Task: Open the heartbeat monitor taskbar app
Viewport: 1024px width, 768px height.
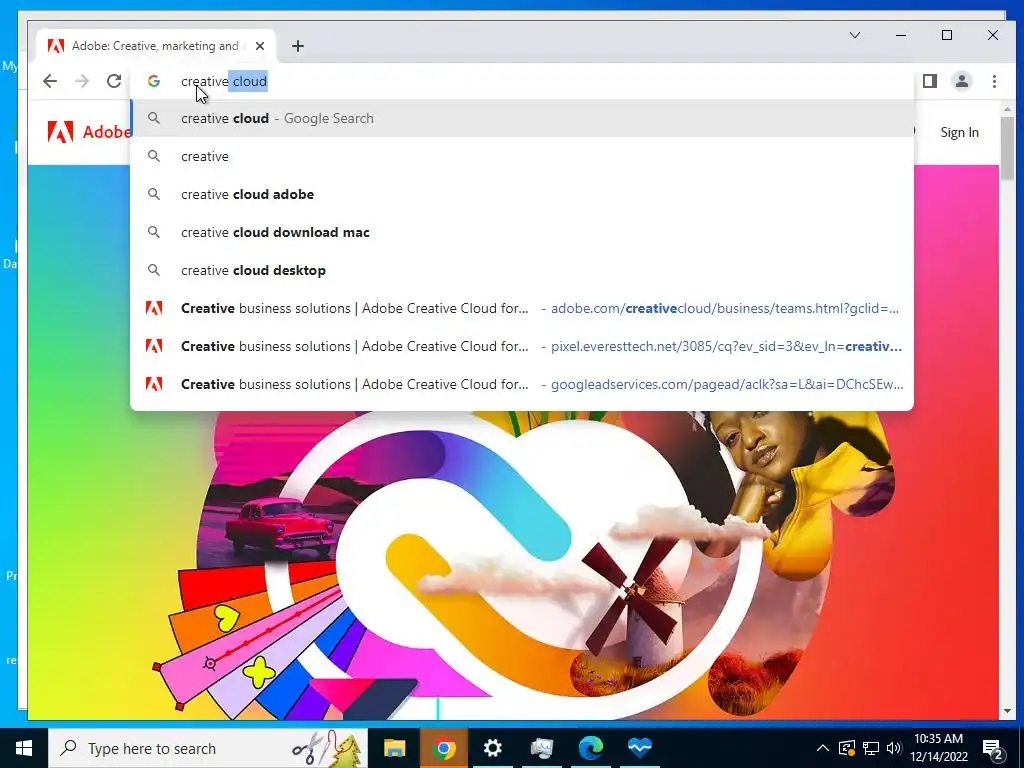Action: click(x=639, y=748)
